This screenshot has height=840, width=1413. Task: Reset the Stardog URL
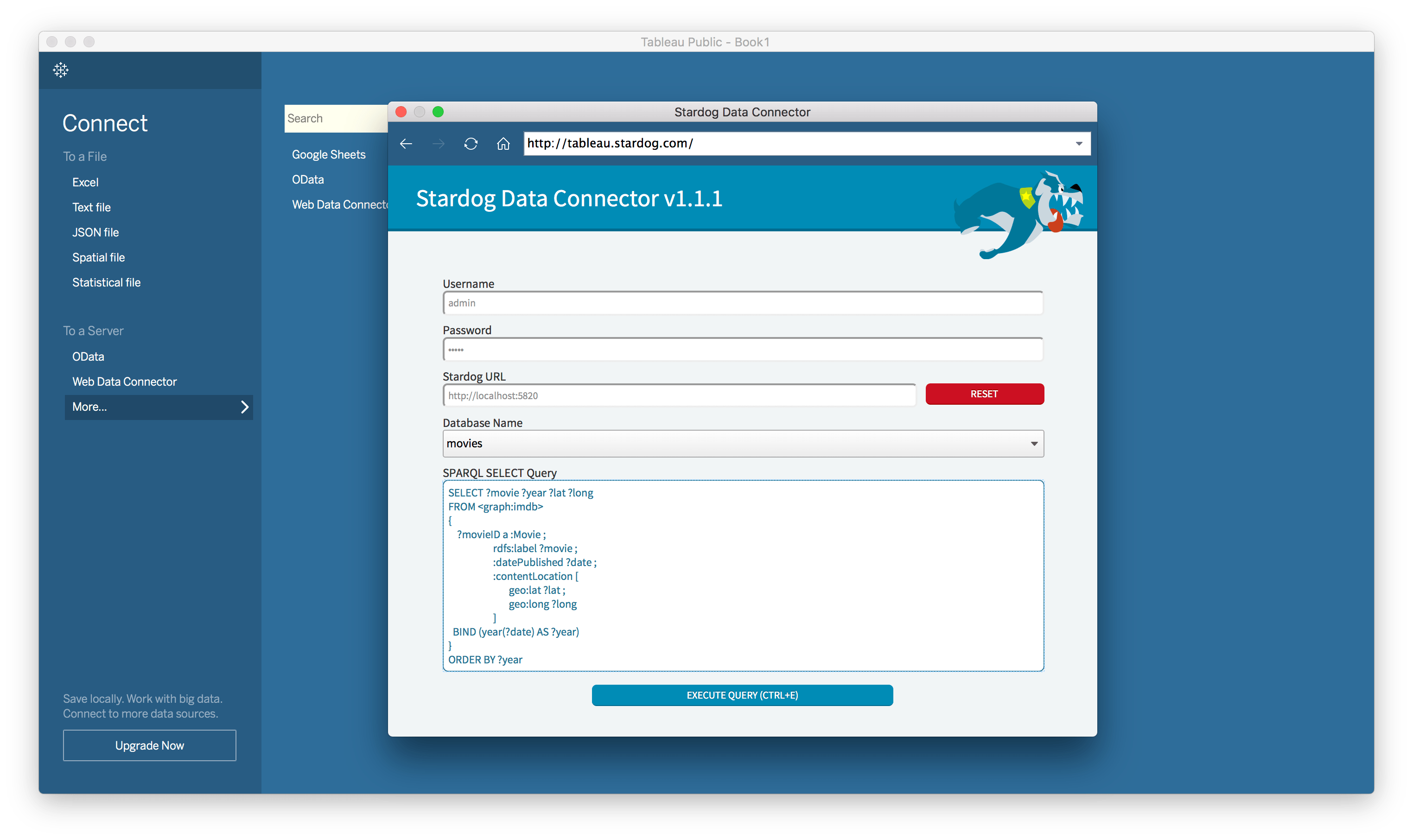point(985,394)
